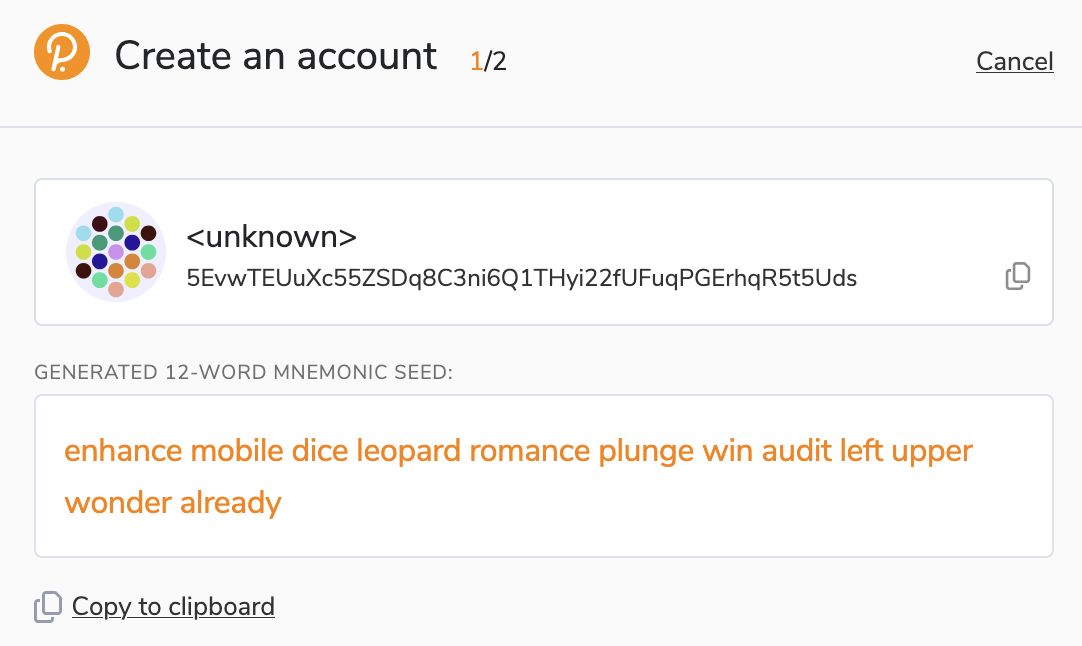
Task: Click the word 'upper' in the seed phrase
Action: [932, 453]
